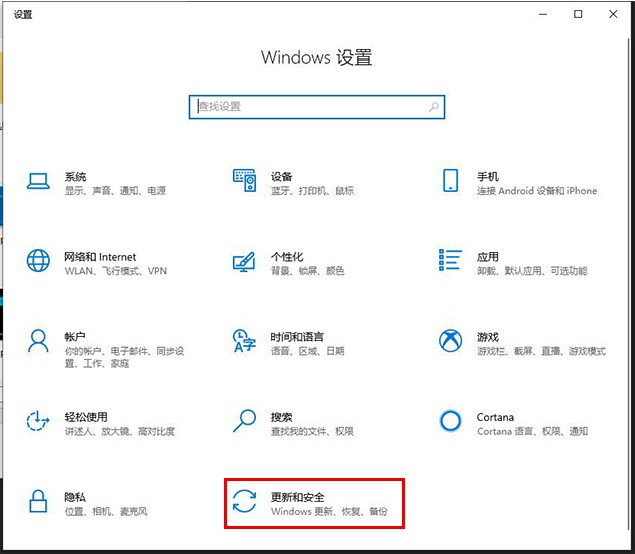635x554 pixels.
Task: Open 网络和 Internet globe icon
Action: coord(39,261)
